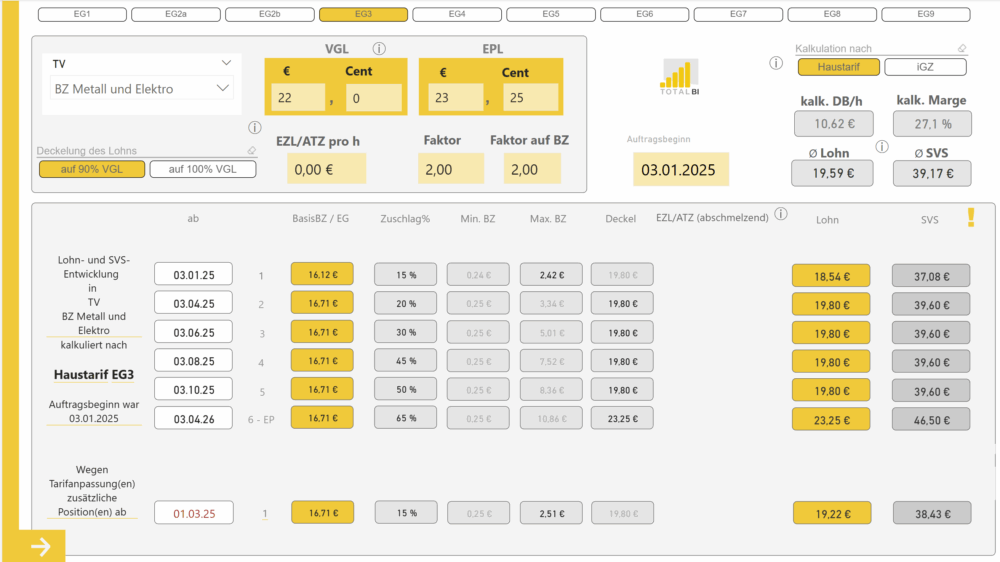Screen dimensions: 1000x562
Task: Switch calculation to iGZ
Action: tap(925, 67)
